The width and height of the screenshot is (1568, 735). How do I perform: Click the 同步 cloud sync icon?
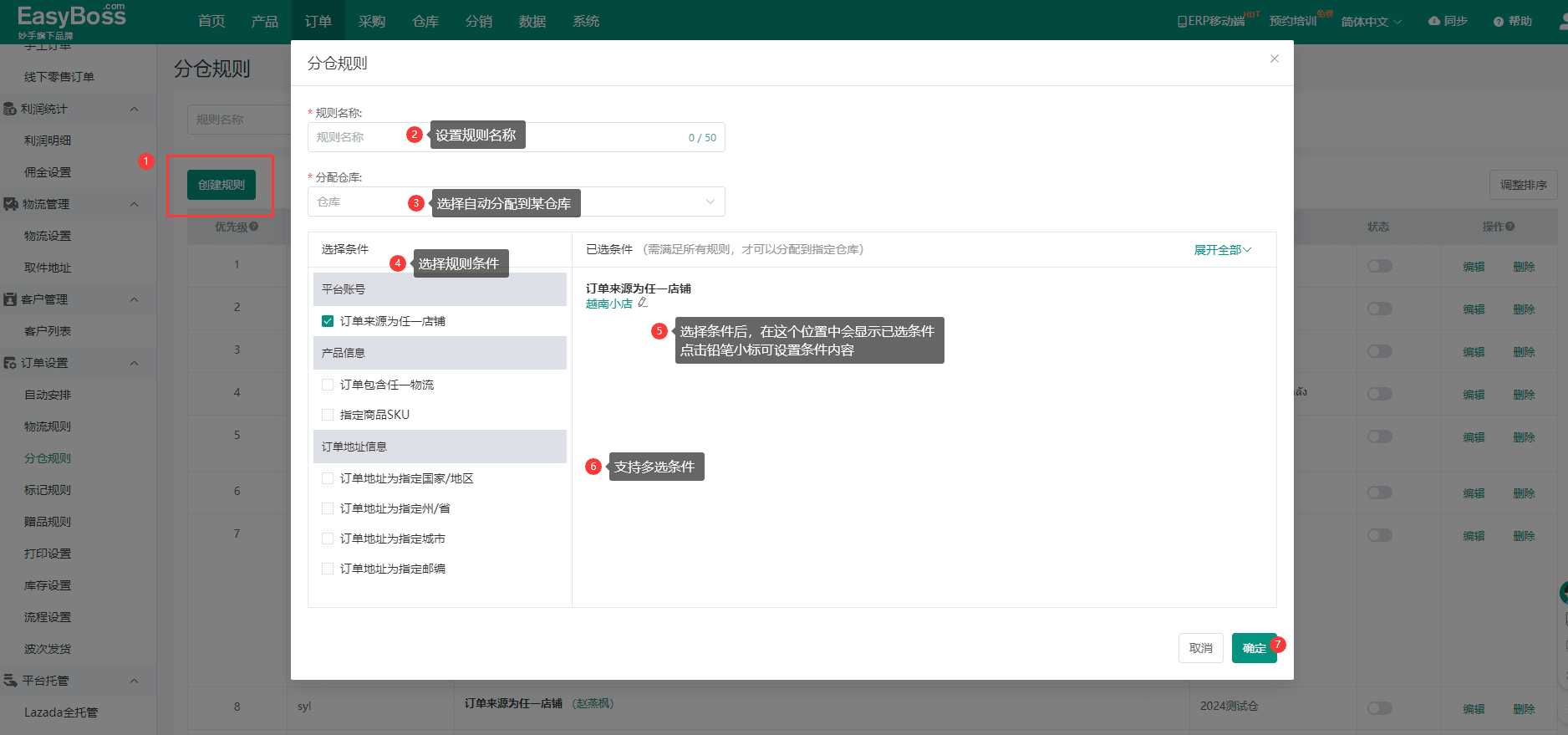pos(1434,21)
